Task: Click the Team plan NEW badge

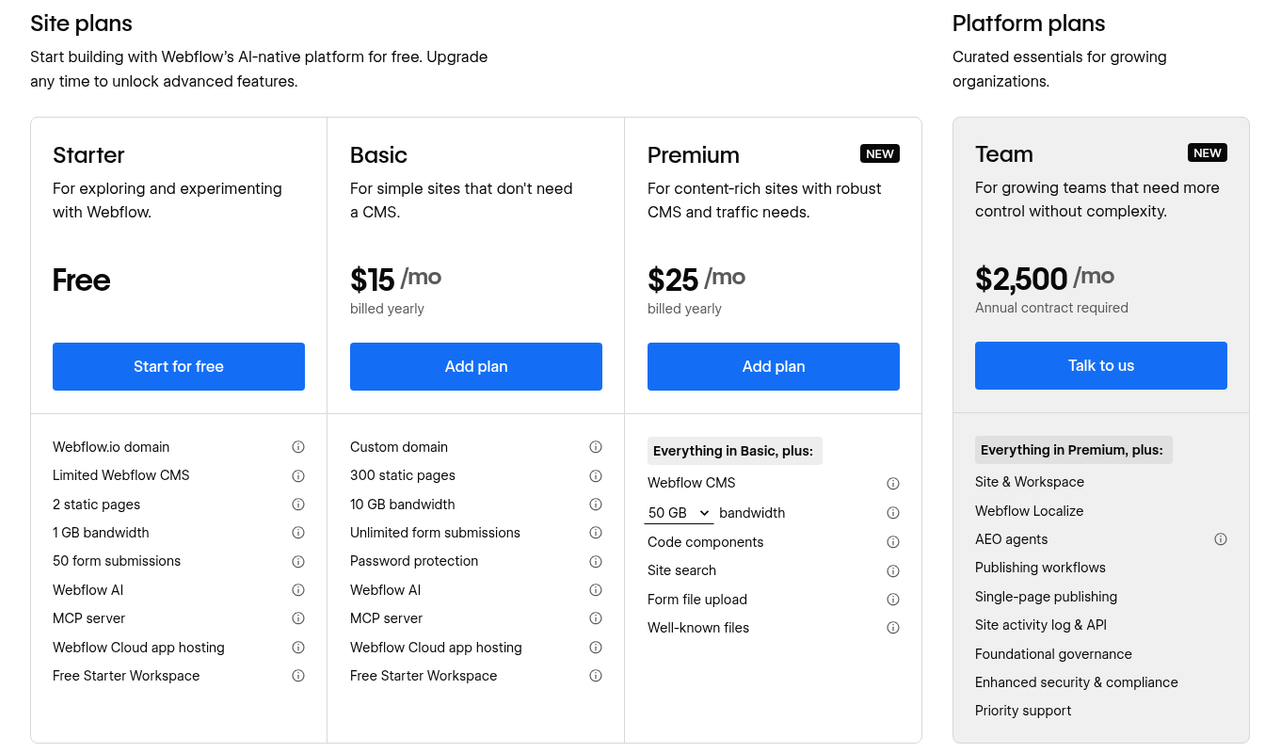Action: [1207, 153]
